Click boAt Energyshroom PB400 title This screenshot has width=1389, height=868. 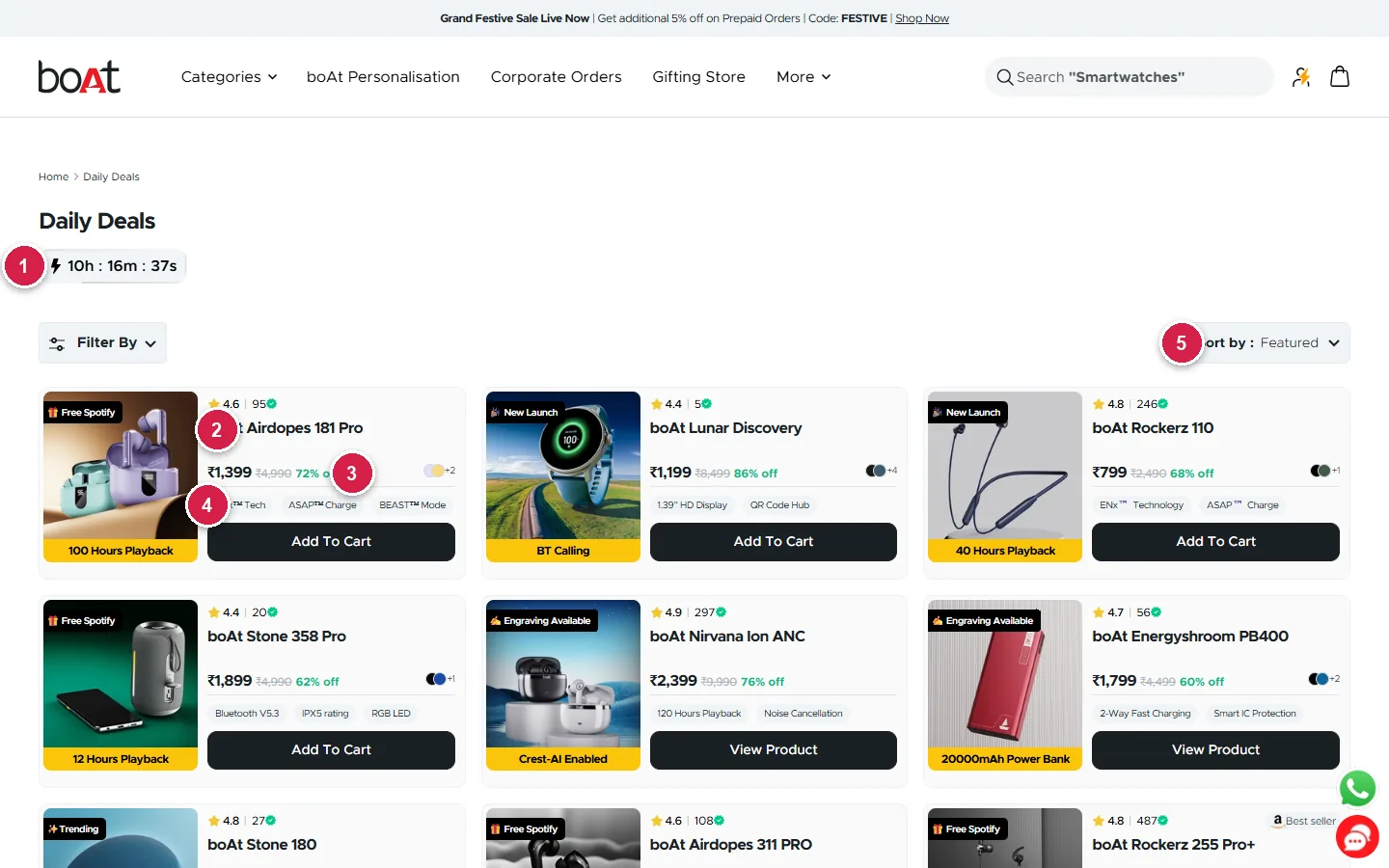click(x=1190, y=637)
